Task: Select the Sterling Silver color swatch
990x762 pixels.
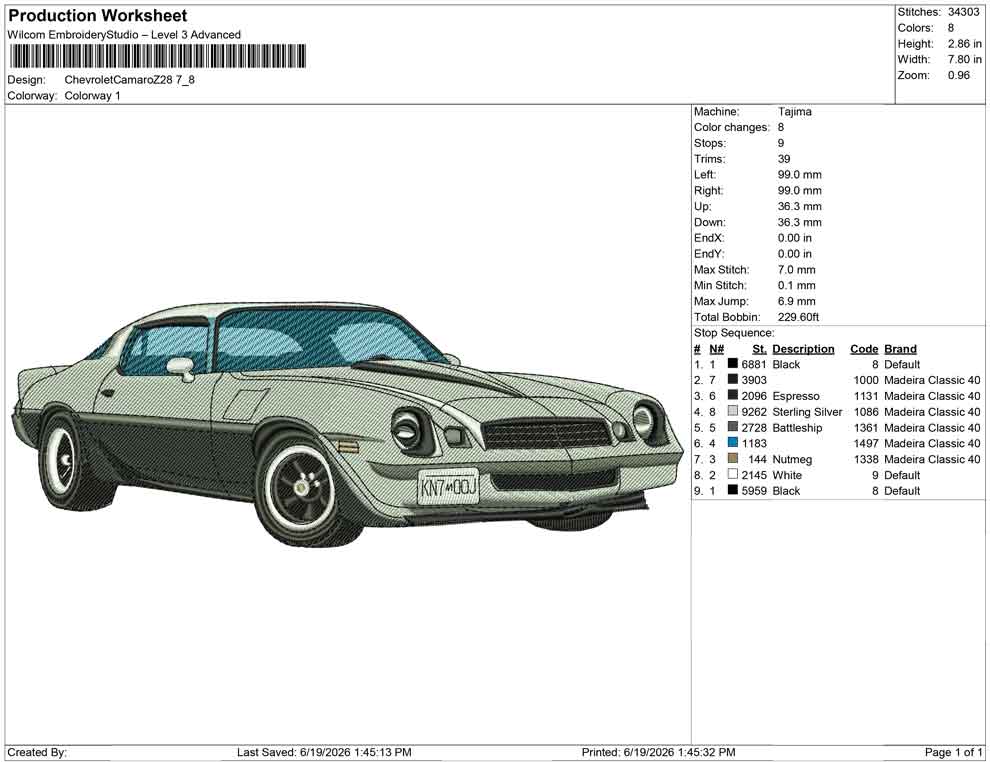Action: point(732,411)
